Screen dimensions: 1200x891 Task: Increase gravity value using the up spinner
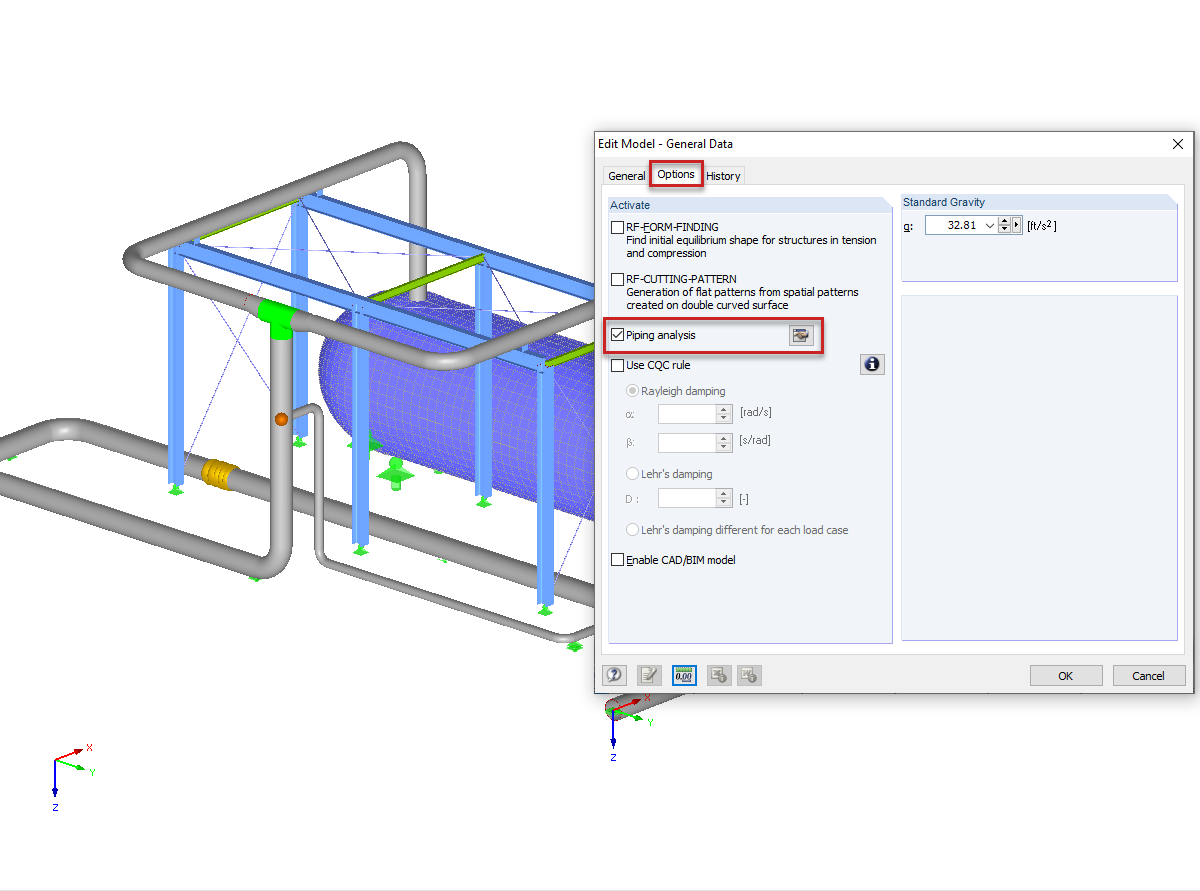pos(1004,220)
